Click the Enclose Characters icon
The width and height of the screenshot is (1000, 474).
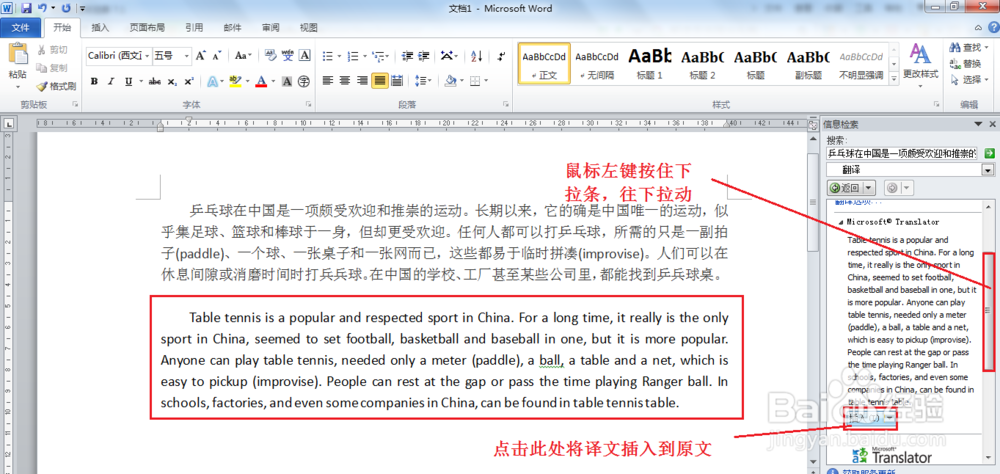click(304, 81)
